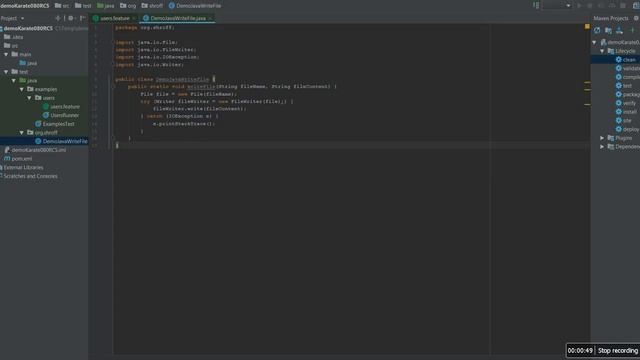The image size is (640, 360).
Task: Select the install Maven lifecycle goal
Action: 627,112
